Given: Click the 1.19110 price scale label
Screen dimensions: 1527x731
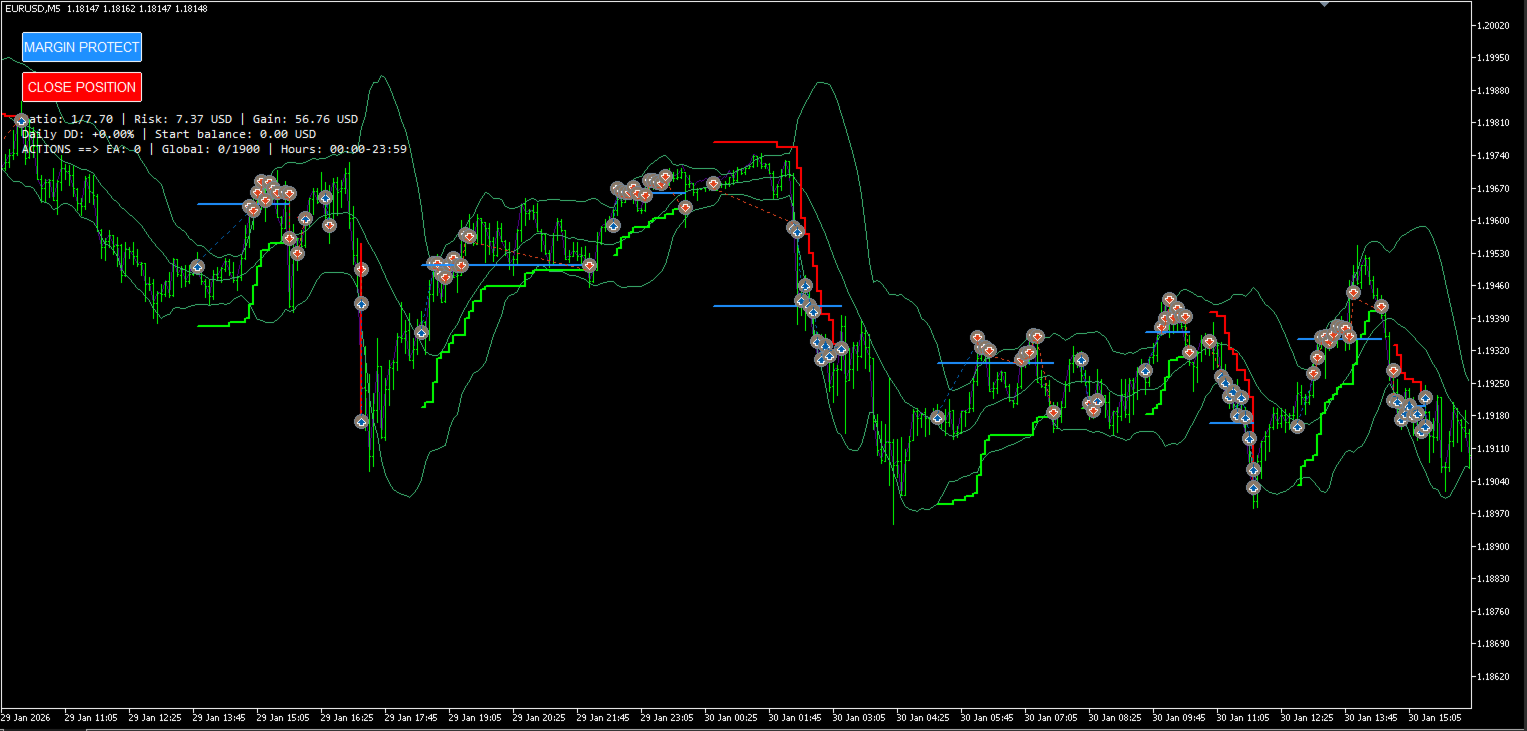Looking at the screenshot, I should click(1492, 449).
